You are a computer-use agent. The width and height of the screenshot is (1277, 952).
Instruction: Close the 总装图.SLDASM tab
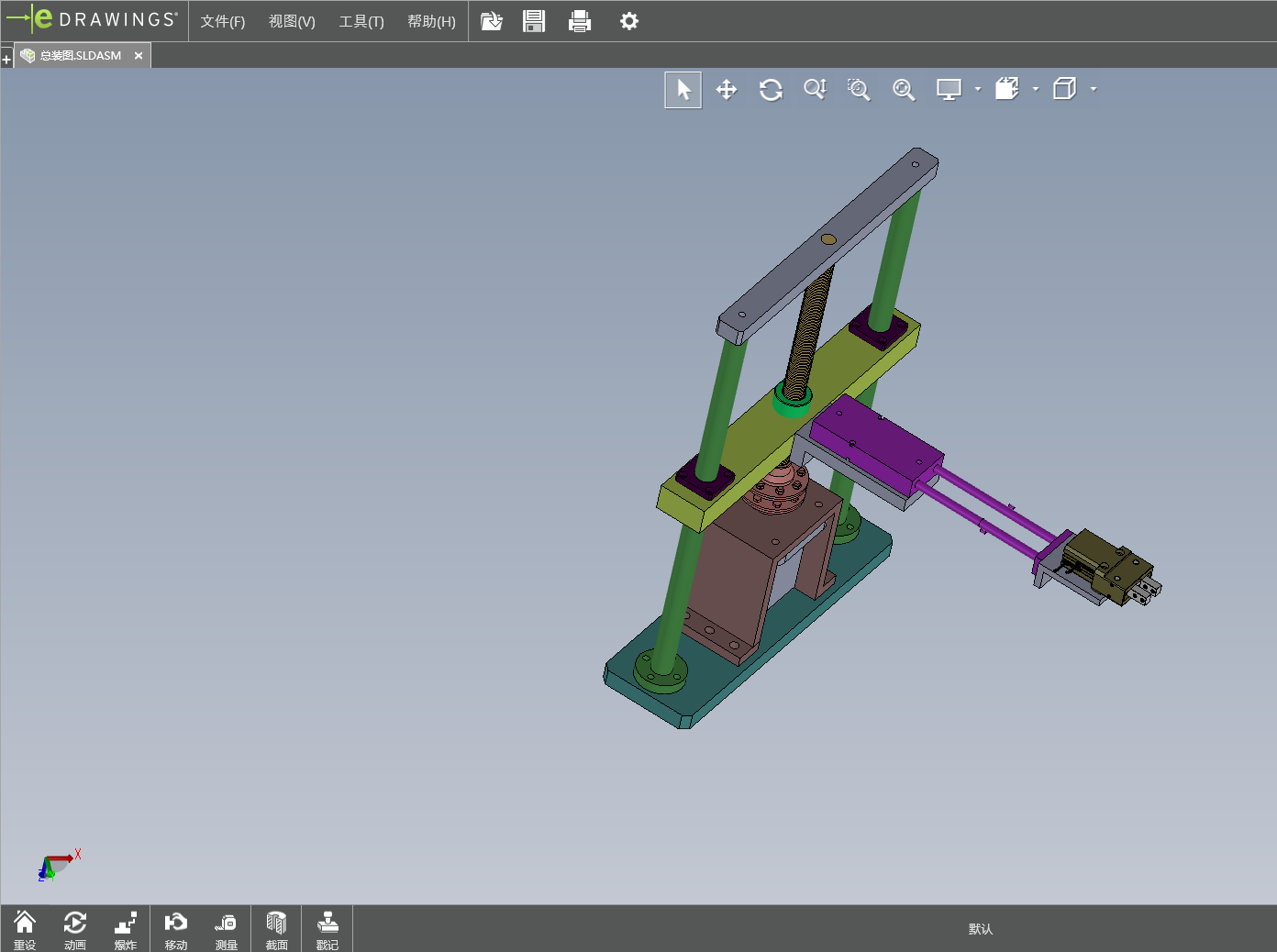139,56
